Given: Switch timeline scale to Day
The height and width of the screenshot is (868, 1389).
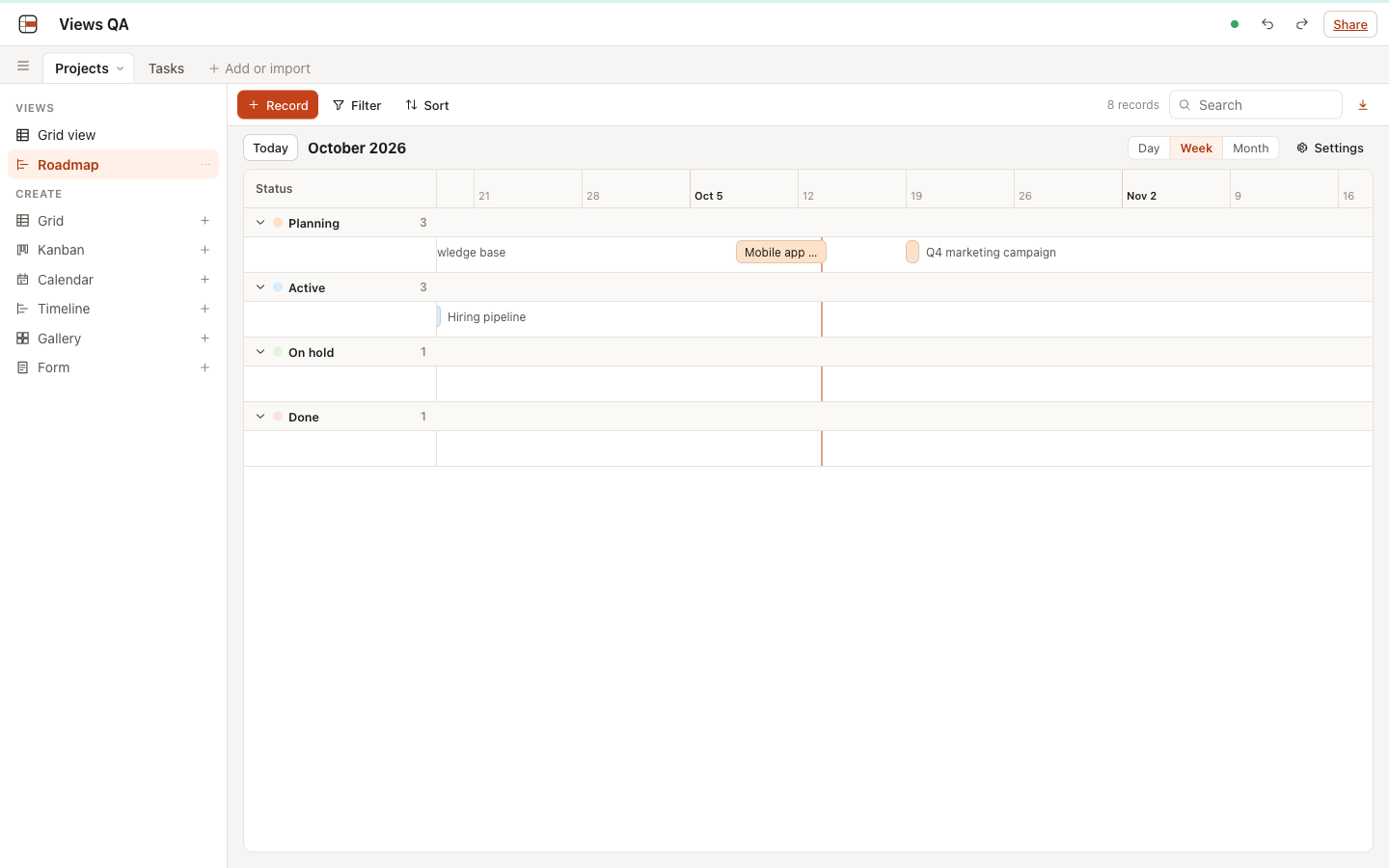Looking at the screenshot, I should click(x=1149, y=148).
